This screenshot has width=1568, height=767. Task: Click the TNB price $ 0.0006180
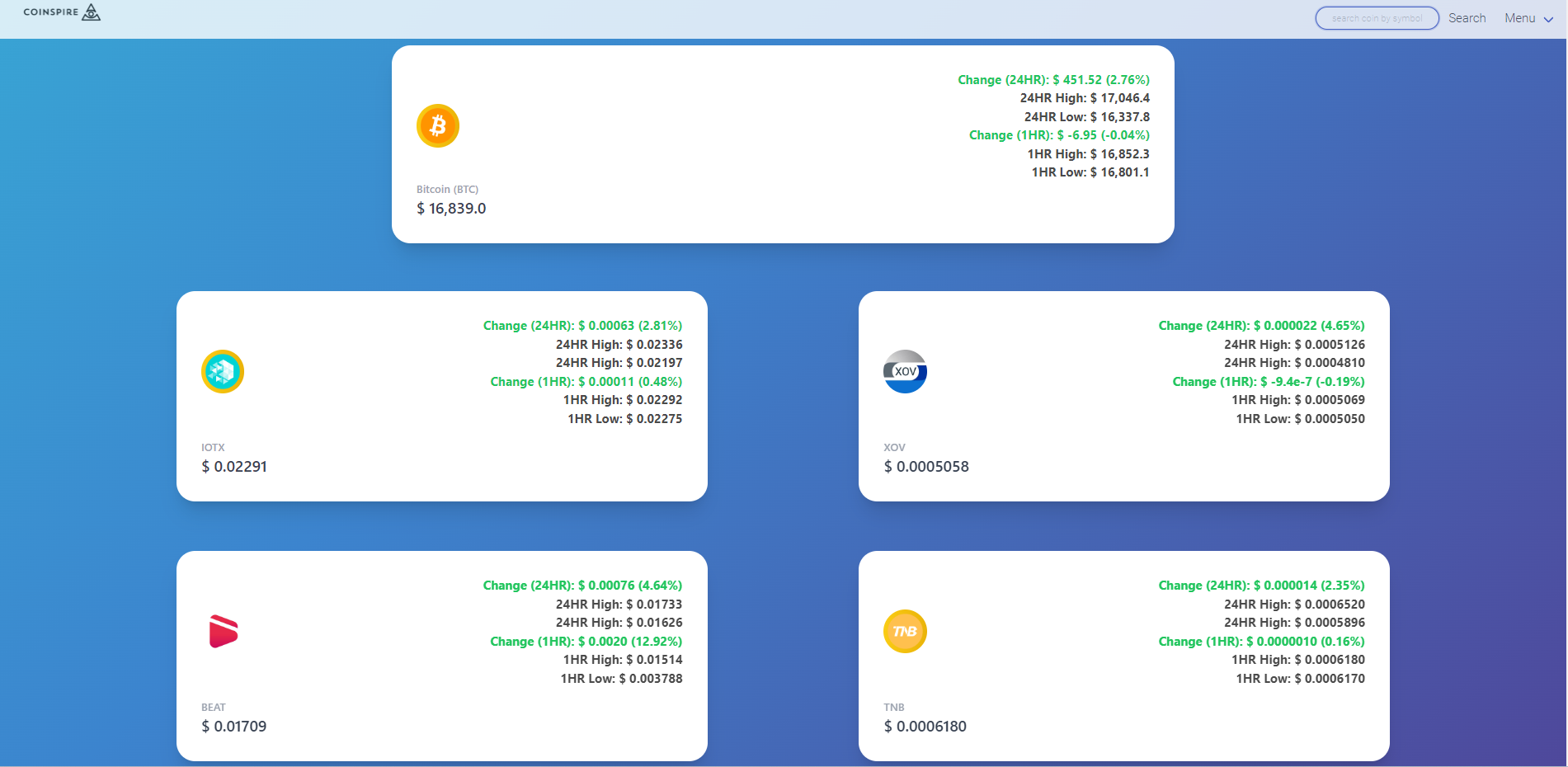click(x=925, y=726)
